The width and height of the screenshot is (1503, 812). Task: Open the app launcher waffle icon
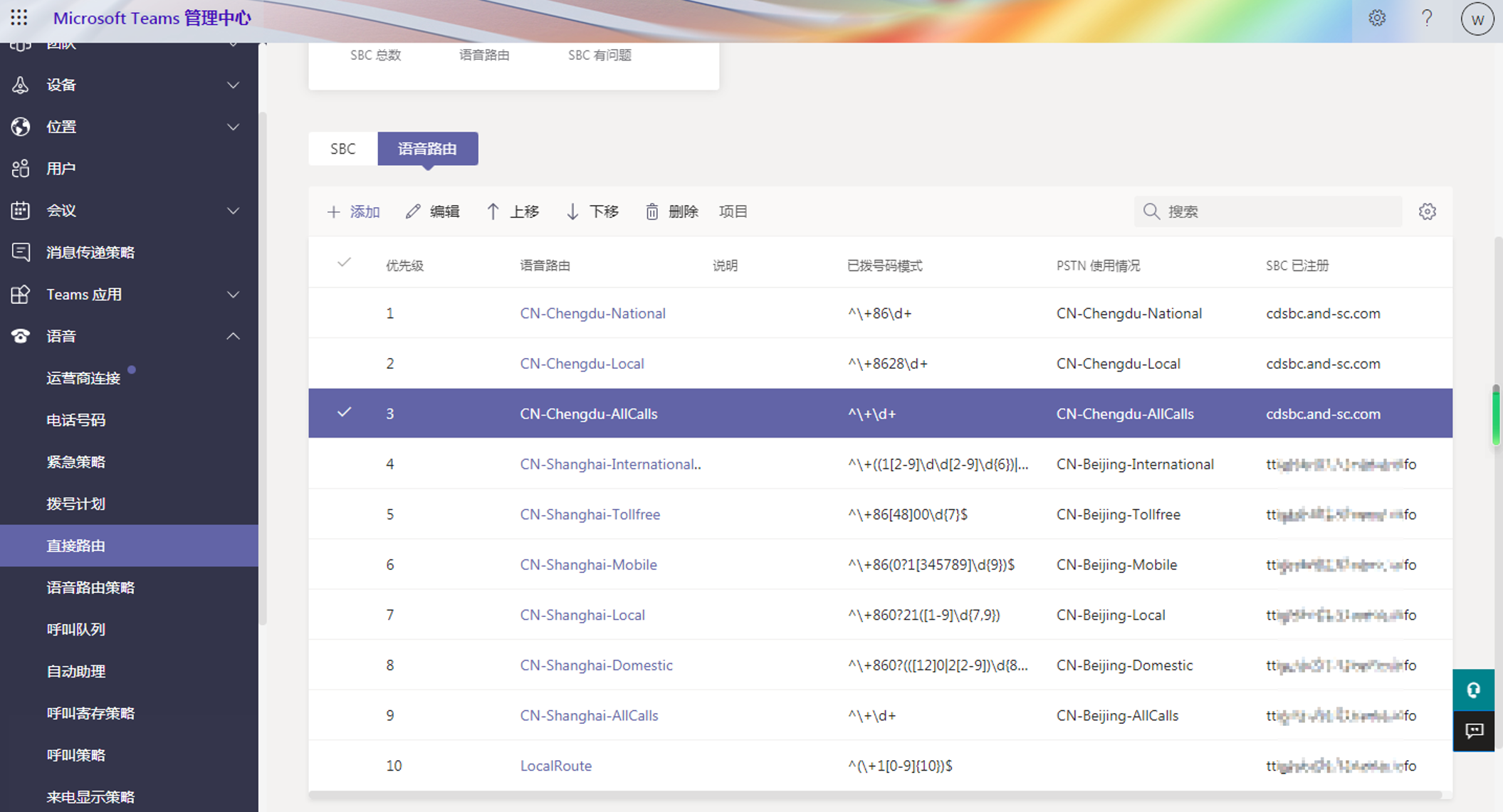[19, 18]
